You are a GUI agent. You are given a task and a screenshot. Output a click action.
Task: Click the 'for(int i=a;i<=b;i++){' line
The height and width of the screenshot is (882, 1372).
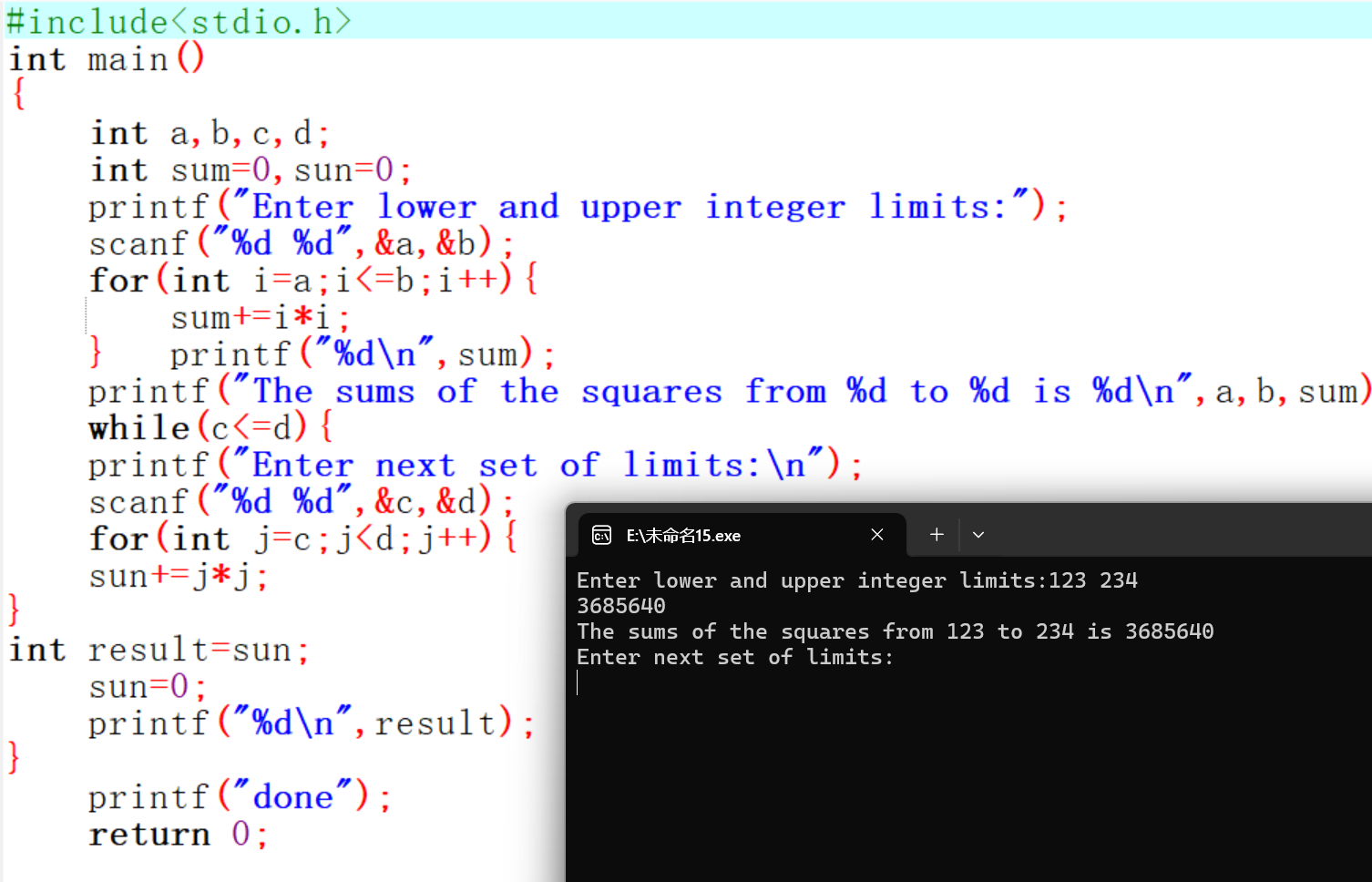click(314, 280)
